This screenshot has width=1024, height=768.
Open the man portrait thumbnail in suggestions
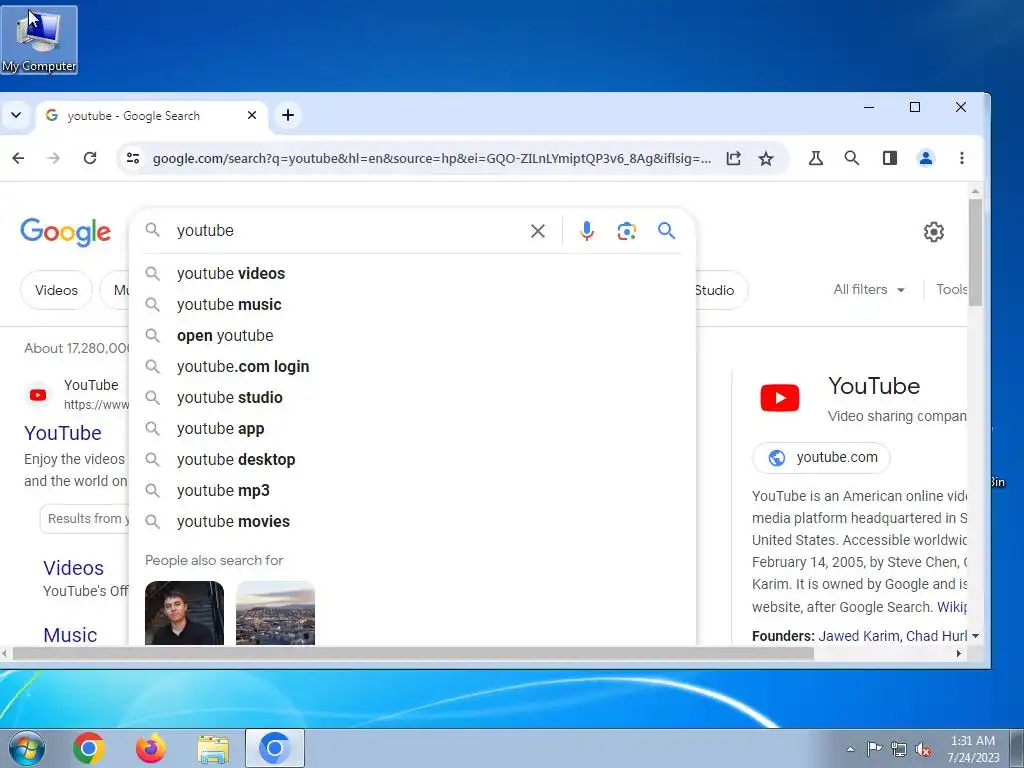184,613
